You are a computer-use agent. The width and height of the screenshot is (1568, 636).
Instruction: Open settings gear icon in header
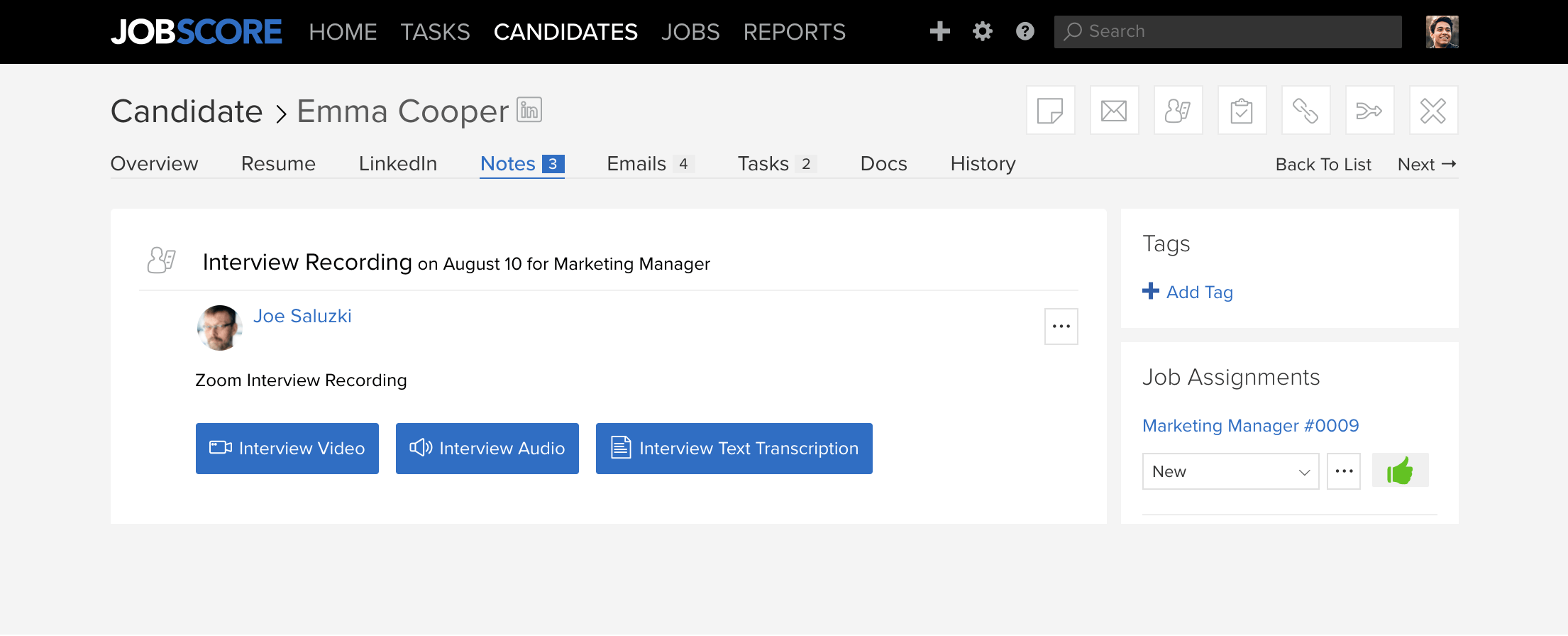click(983, 31)
